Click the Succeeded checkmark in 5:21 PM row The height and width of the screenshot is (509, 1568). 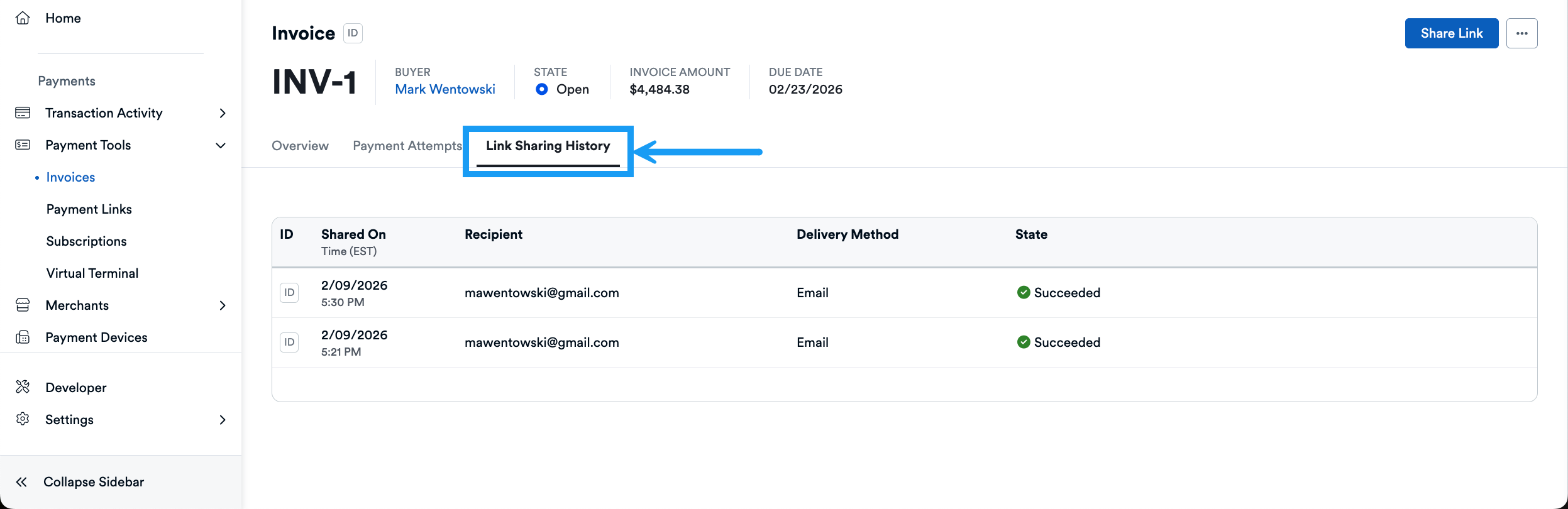tap(1024, 342)
